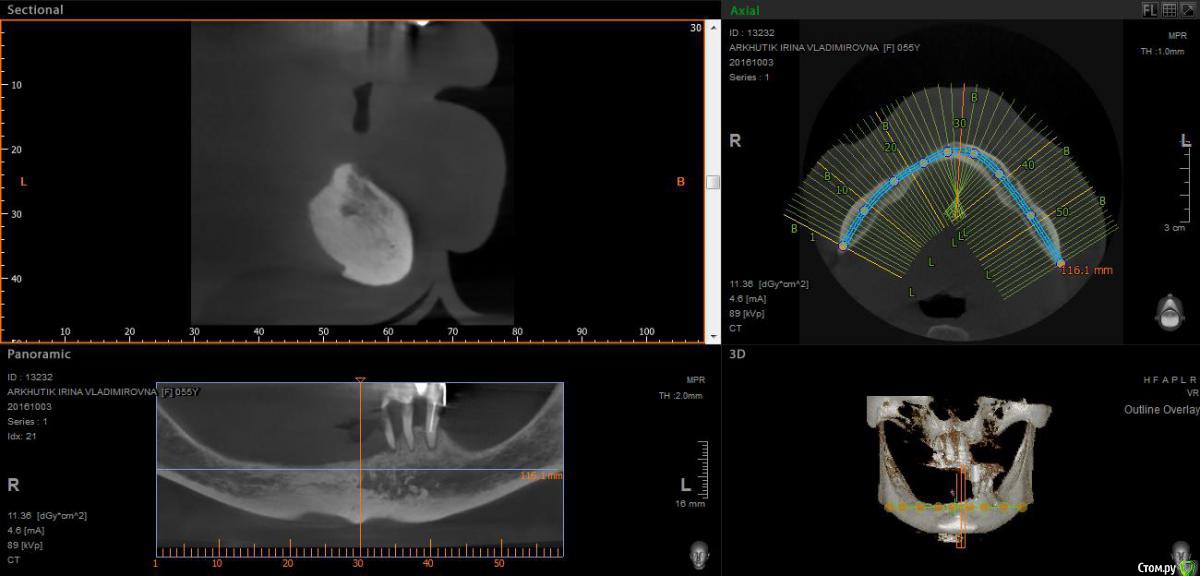
Task: Select the right-side starting arch curve control point
Action: click(x=842, y=245)
